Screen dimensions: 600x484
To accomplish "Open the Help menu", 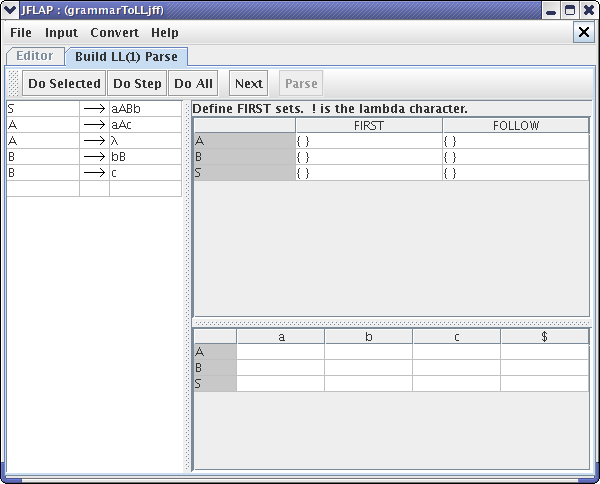I will click(165, 33).
